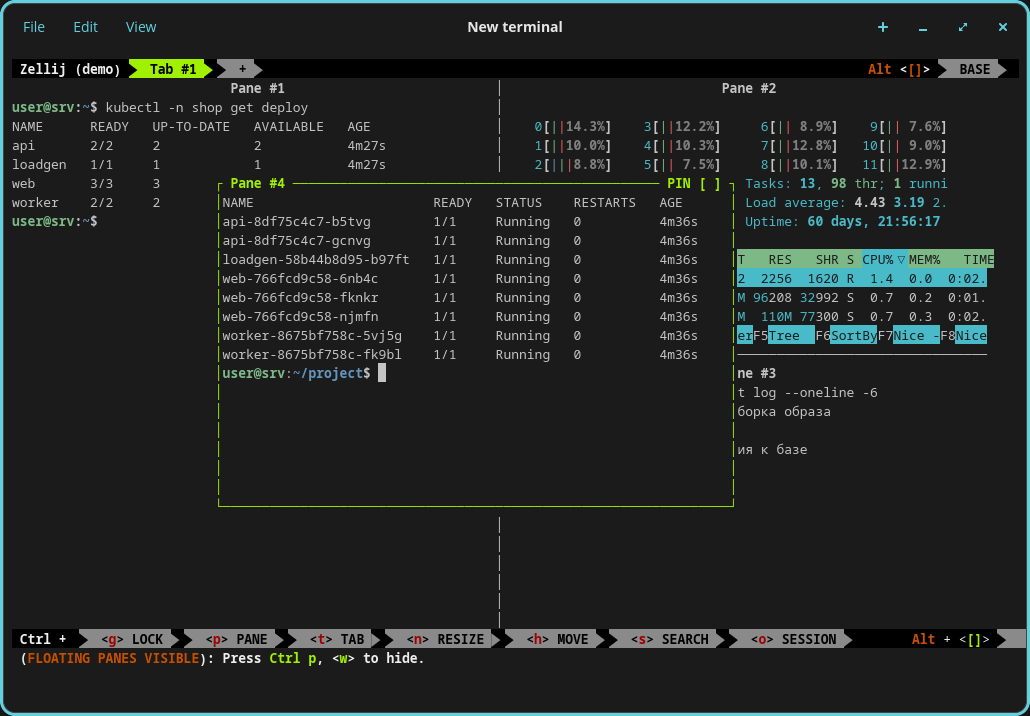This screenshot has height=716, width=1030.
Task: Select Tab #1 in Zellij
Action: 173,69
